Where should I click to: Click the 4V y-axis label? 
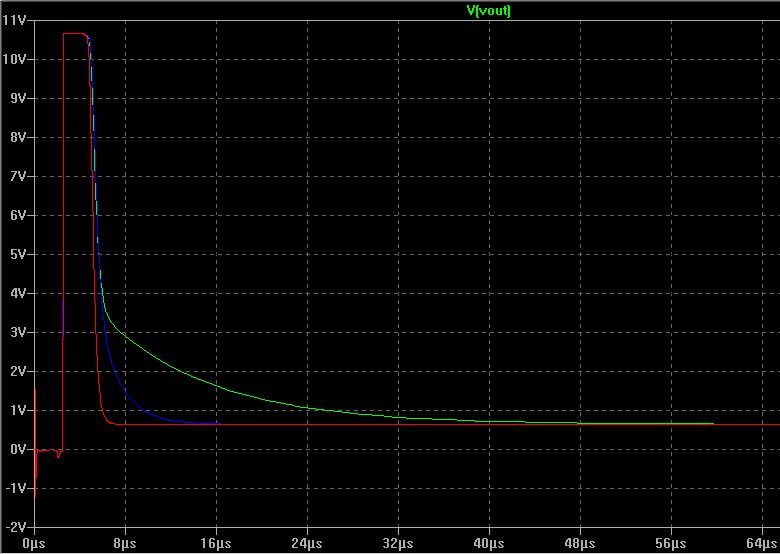tap(17, 293)
